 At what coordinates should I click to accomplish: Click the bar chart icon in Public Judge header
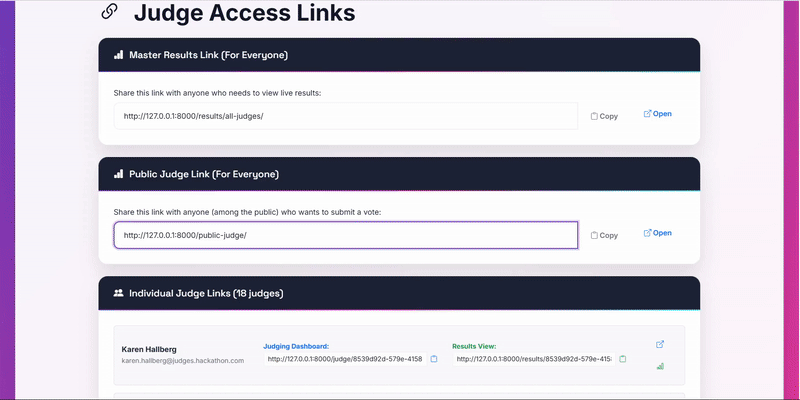click(118, 174)
